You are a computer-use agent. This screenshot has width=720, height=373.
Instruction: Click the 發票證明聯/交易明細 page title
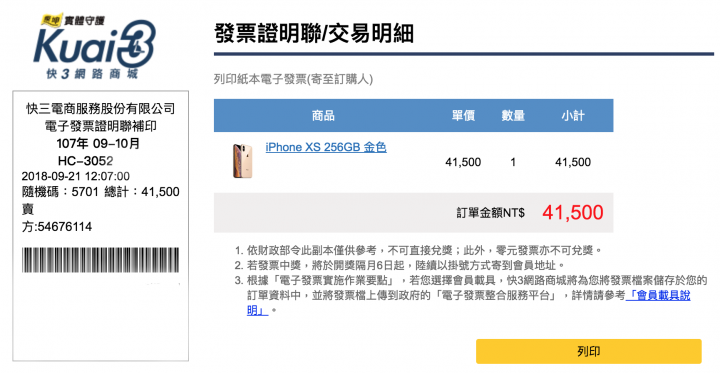pyautogui.click(x=314, y=34)
